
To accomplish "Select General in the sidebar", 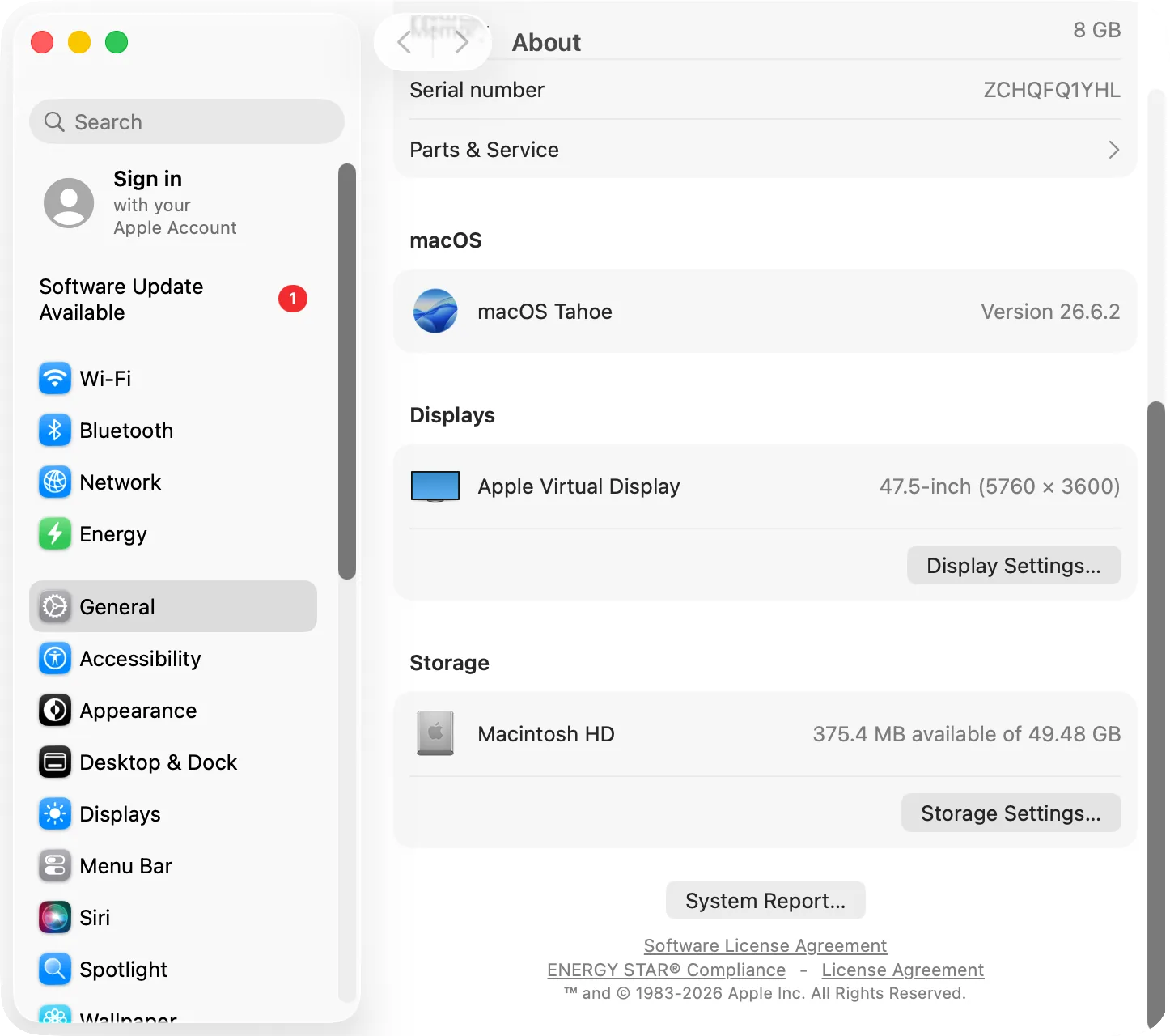I will [173, 606].
